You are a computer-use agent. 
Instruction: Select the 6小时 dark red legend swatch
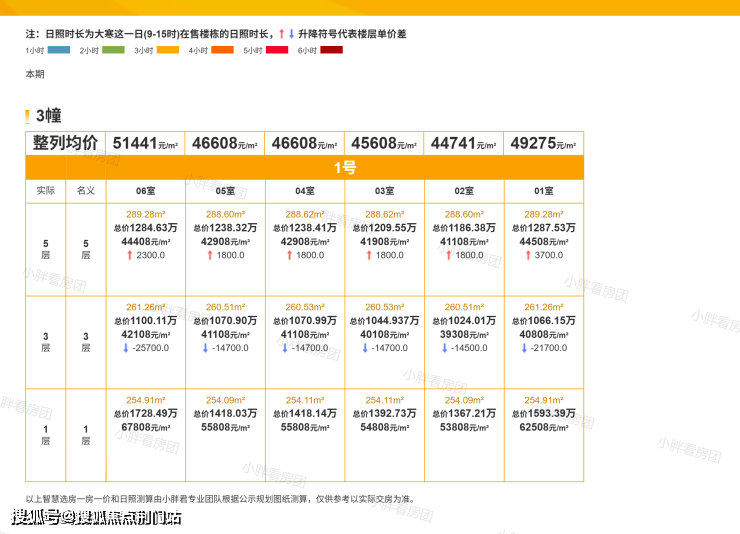coord(331,50)
